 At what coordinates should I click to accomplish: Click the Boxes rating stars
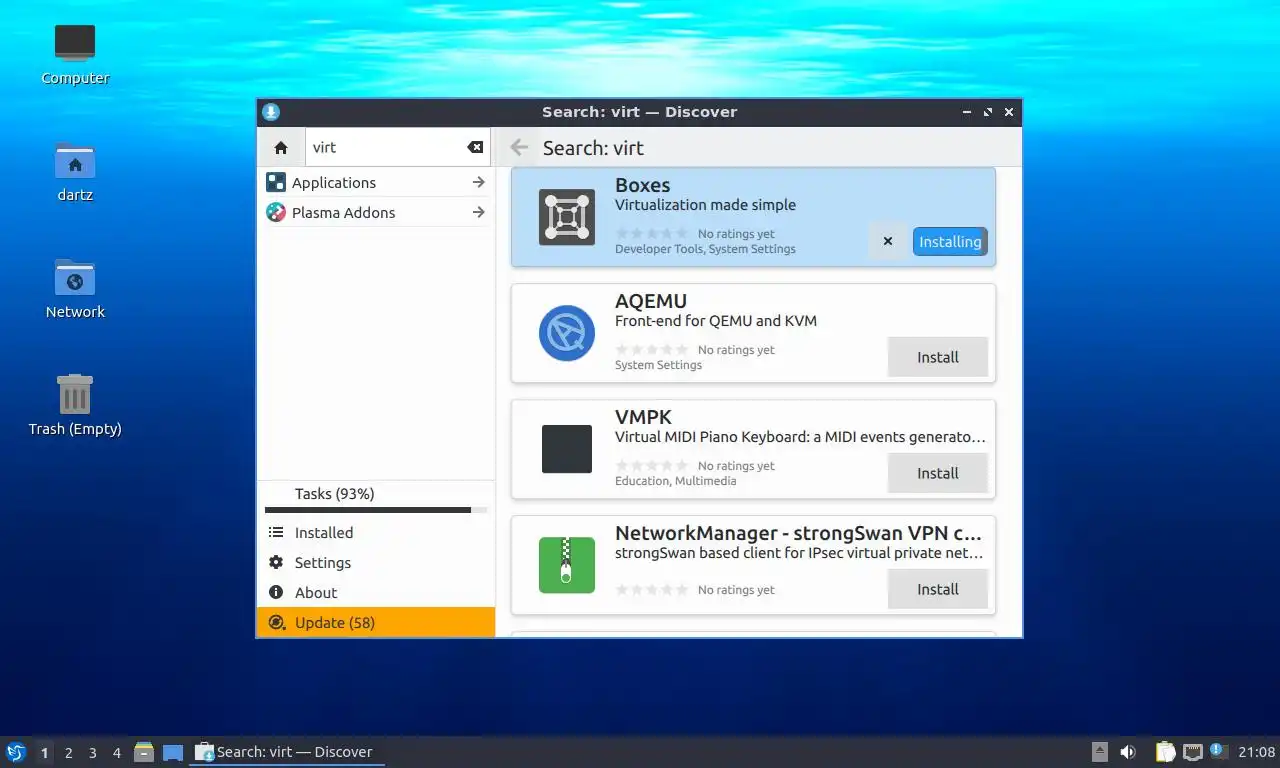point(652,234)
